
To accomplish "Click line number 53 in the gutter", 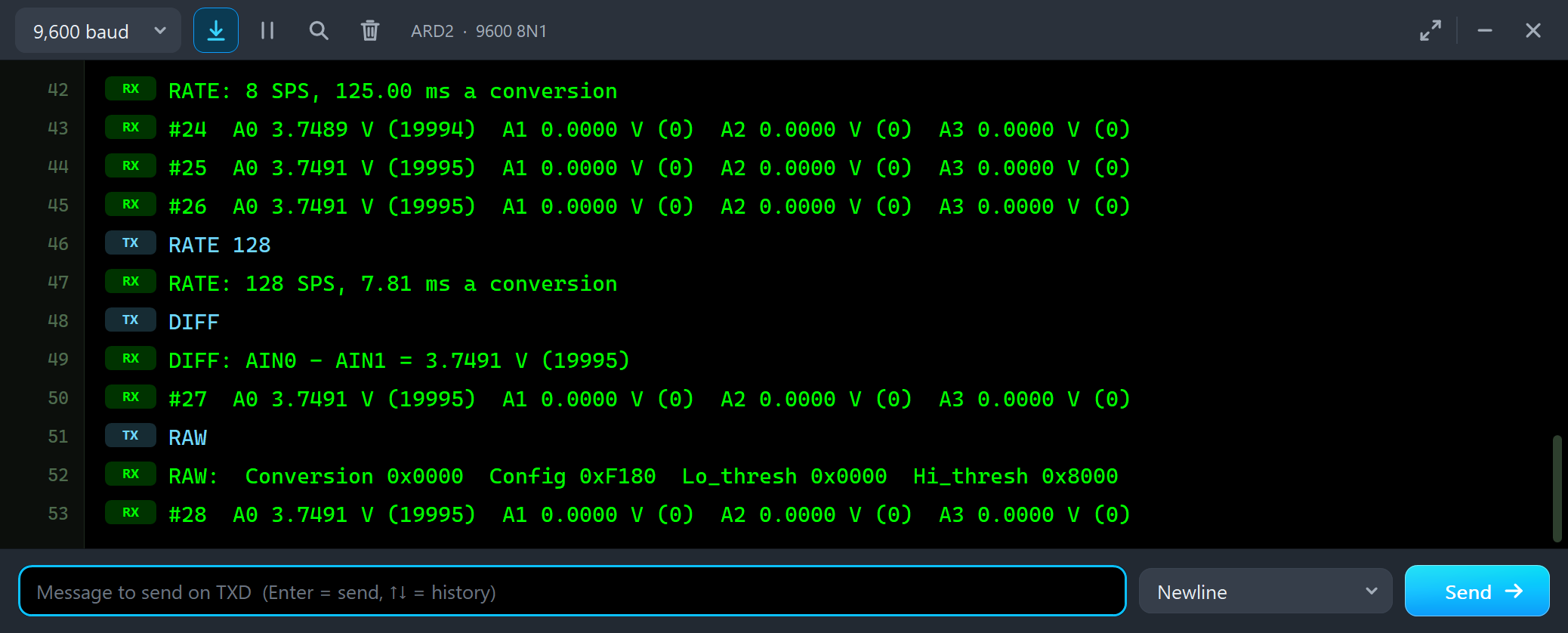I will click(58, 514).
